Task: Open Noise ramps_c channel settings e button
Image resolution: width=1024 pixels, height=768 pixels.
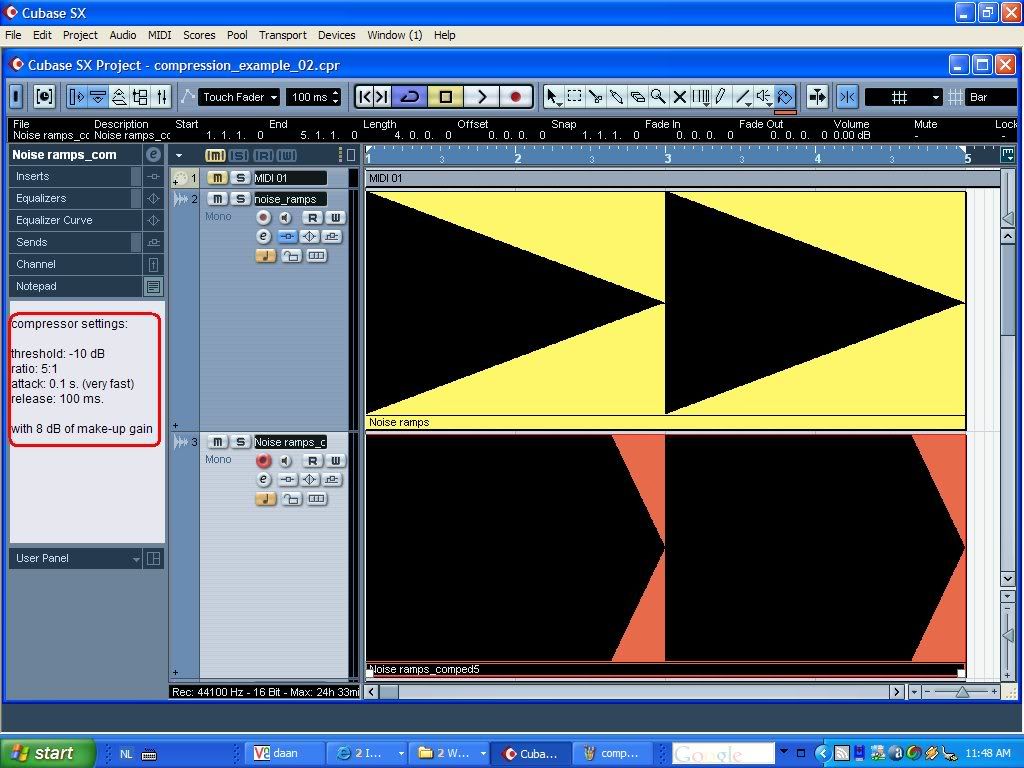Action: (x=263, y=479)
